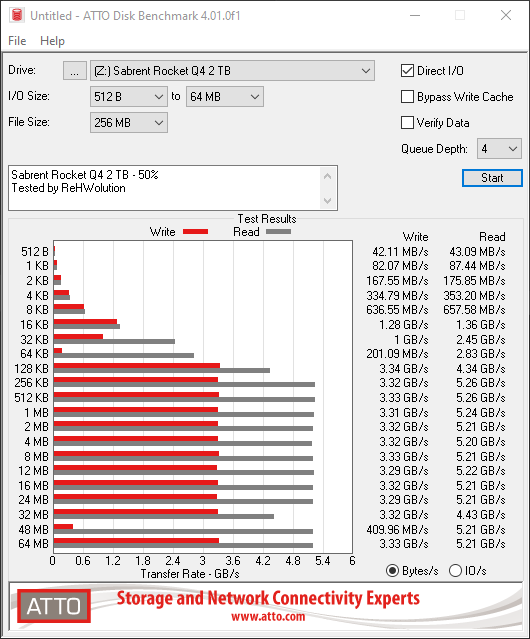Click the gray Read legend swatch
This screenshot has height=639, width=530.
(278, 231)
